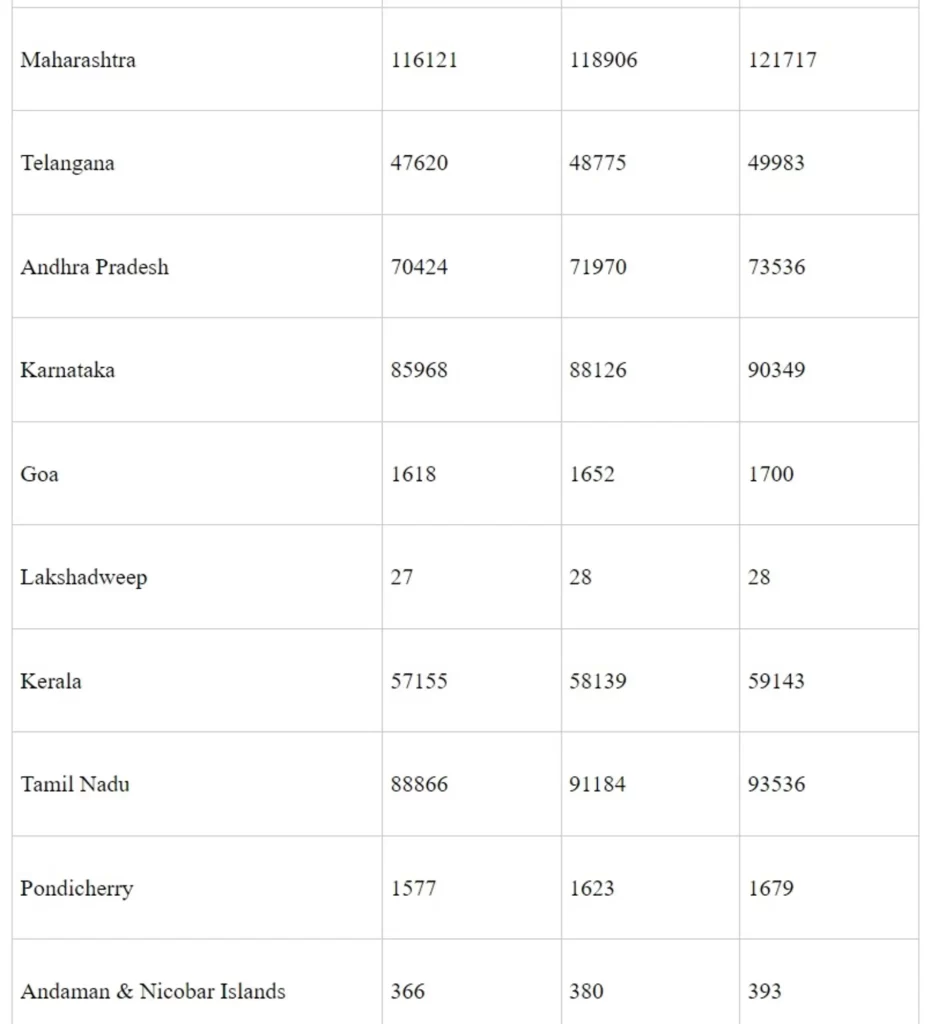The height and width of the screenshot is (1024, 938).
Task: Select the Lakshadweep row label
Action: pyautogui.click(x=83, y=578)
